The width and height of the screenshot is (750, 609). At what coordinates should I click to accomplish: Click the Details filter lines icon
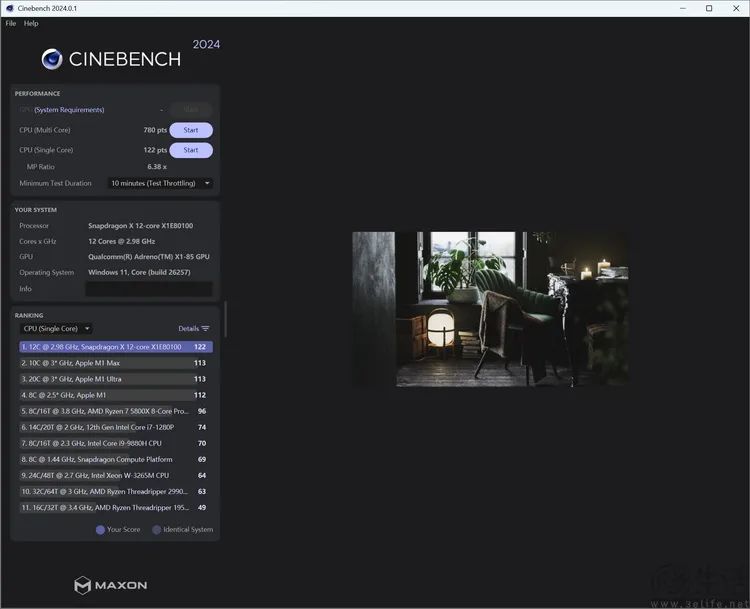pyautogui.click(x=206, y=329)
